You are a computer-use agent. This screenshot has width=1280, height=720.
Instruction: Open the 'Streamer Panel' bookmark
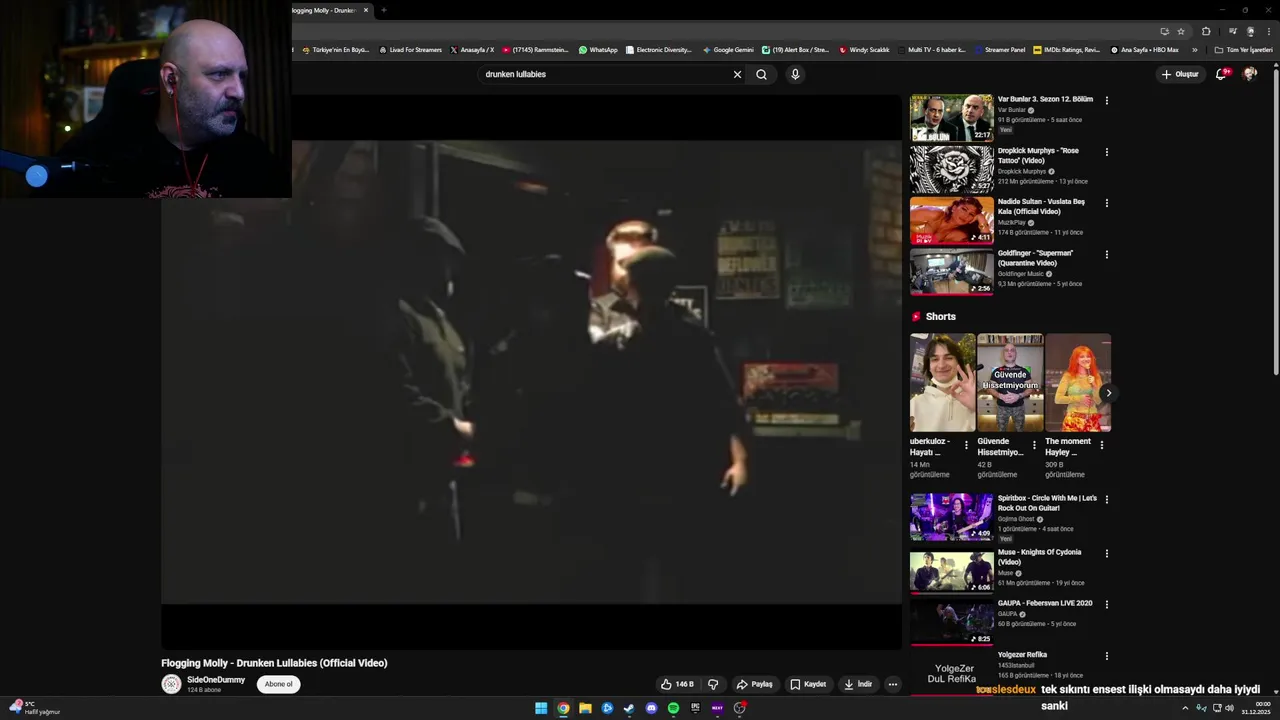click(1000, 50)
